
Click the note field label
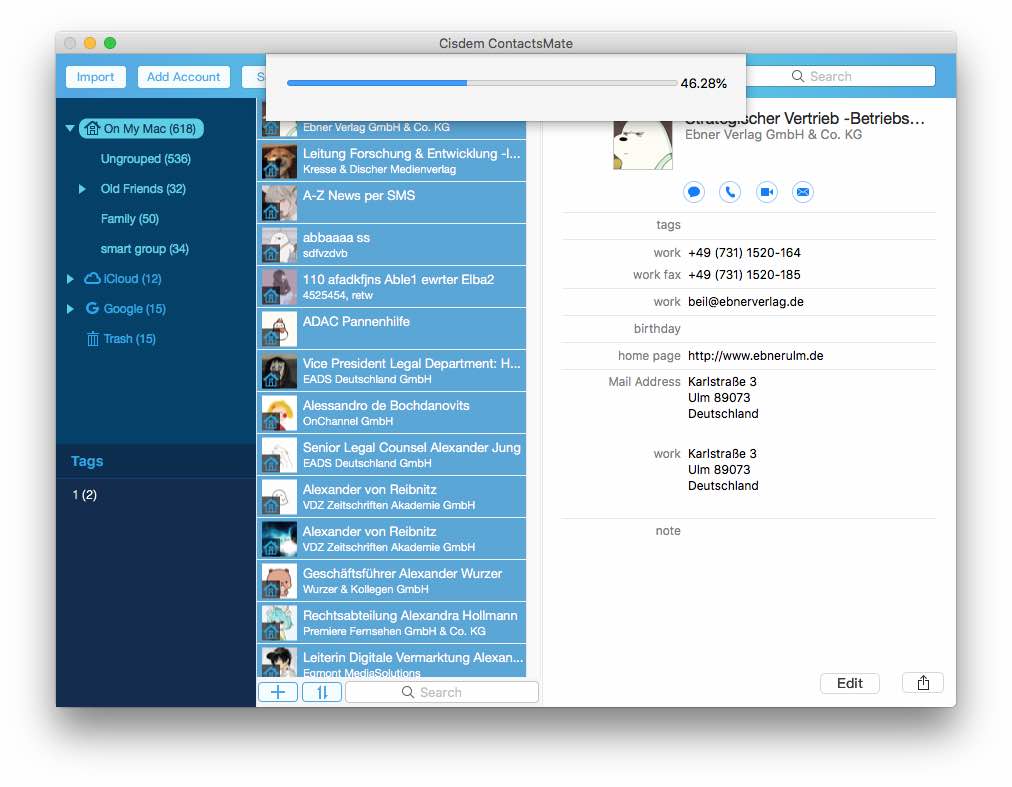[668, 531]
